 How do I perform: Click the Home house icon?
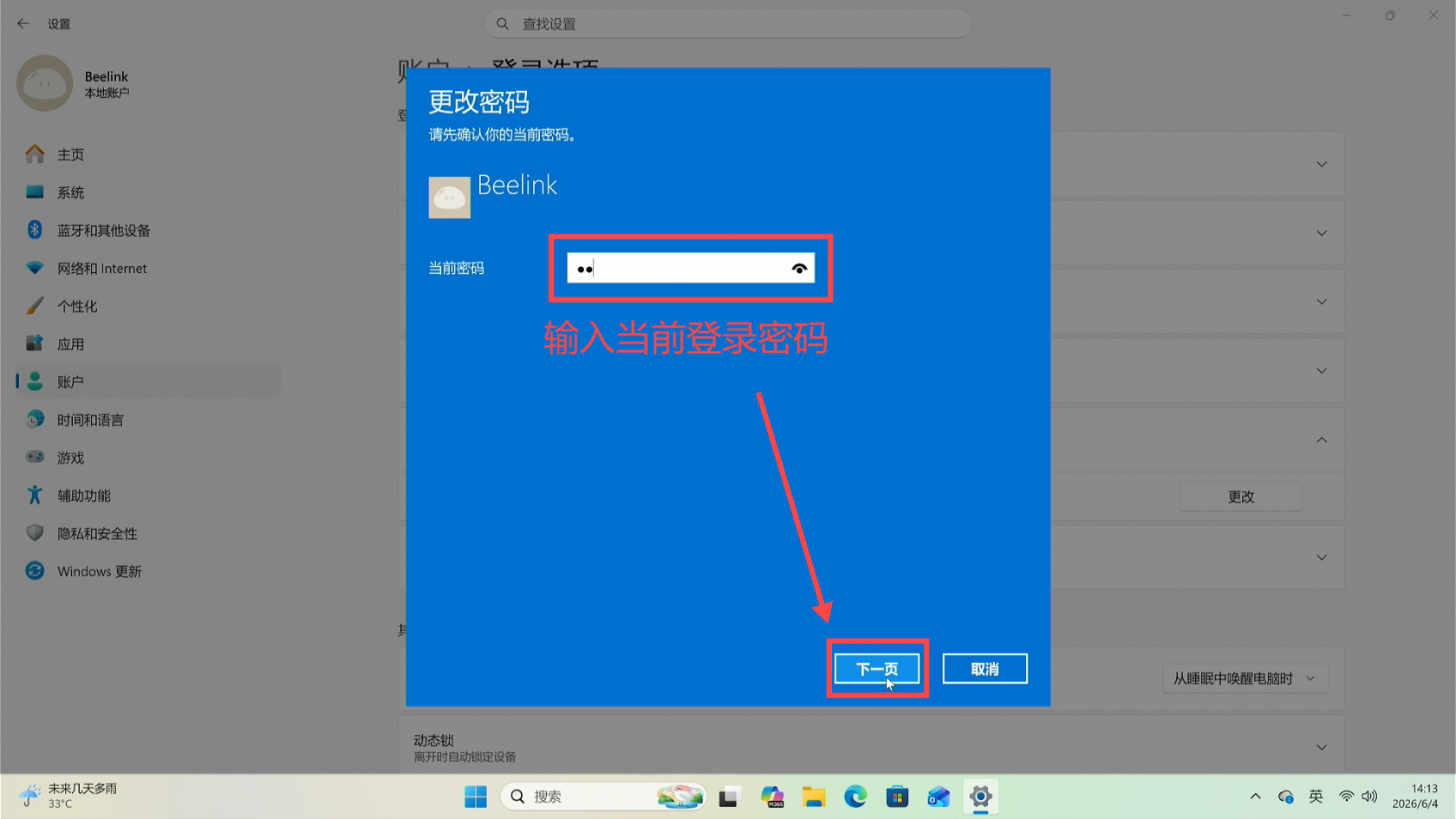click(x=35, y=153)
